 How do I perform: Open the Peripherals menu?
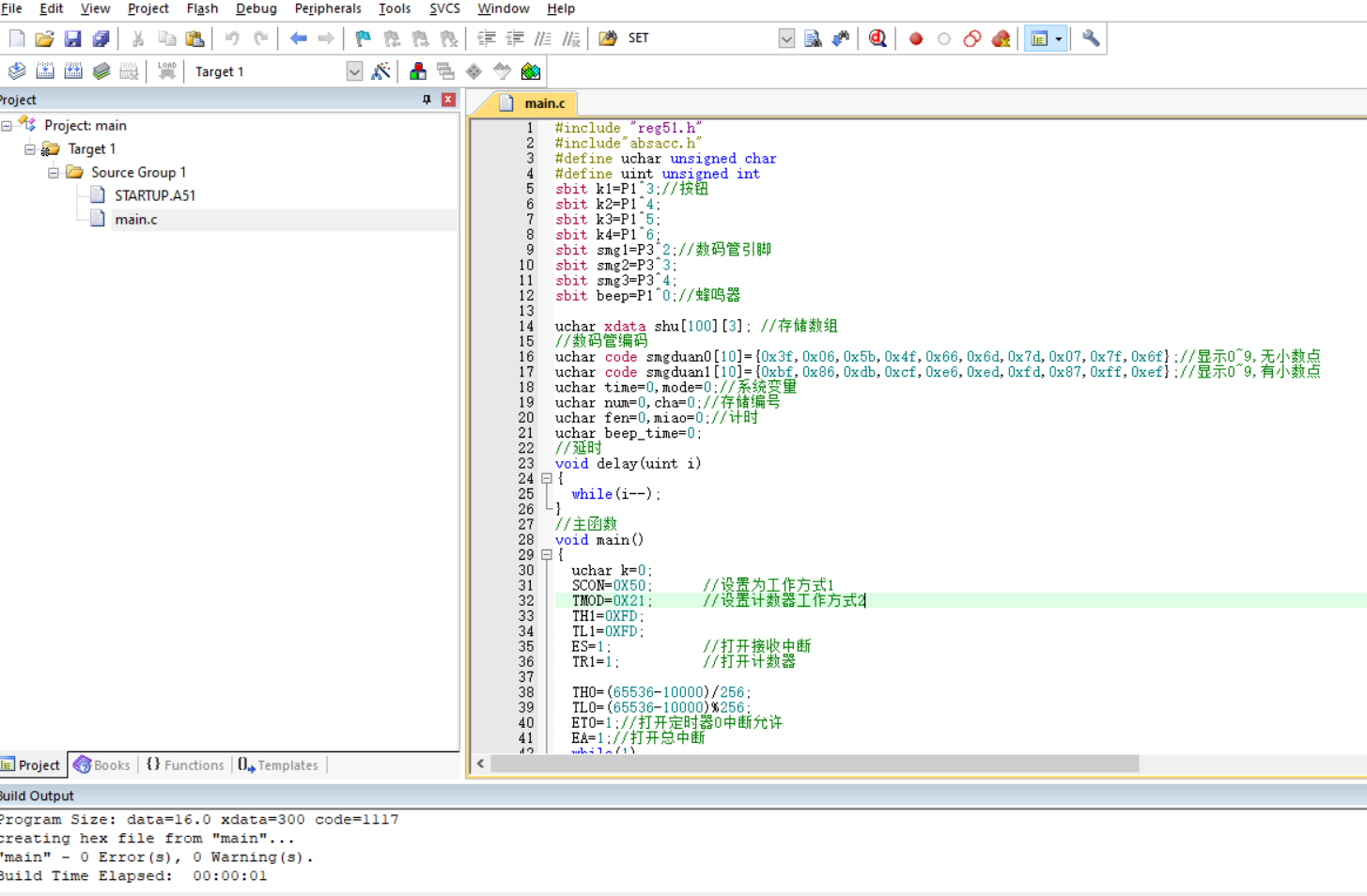(328, 8)
